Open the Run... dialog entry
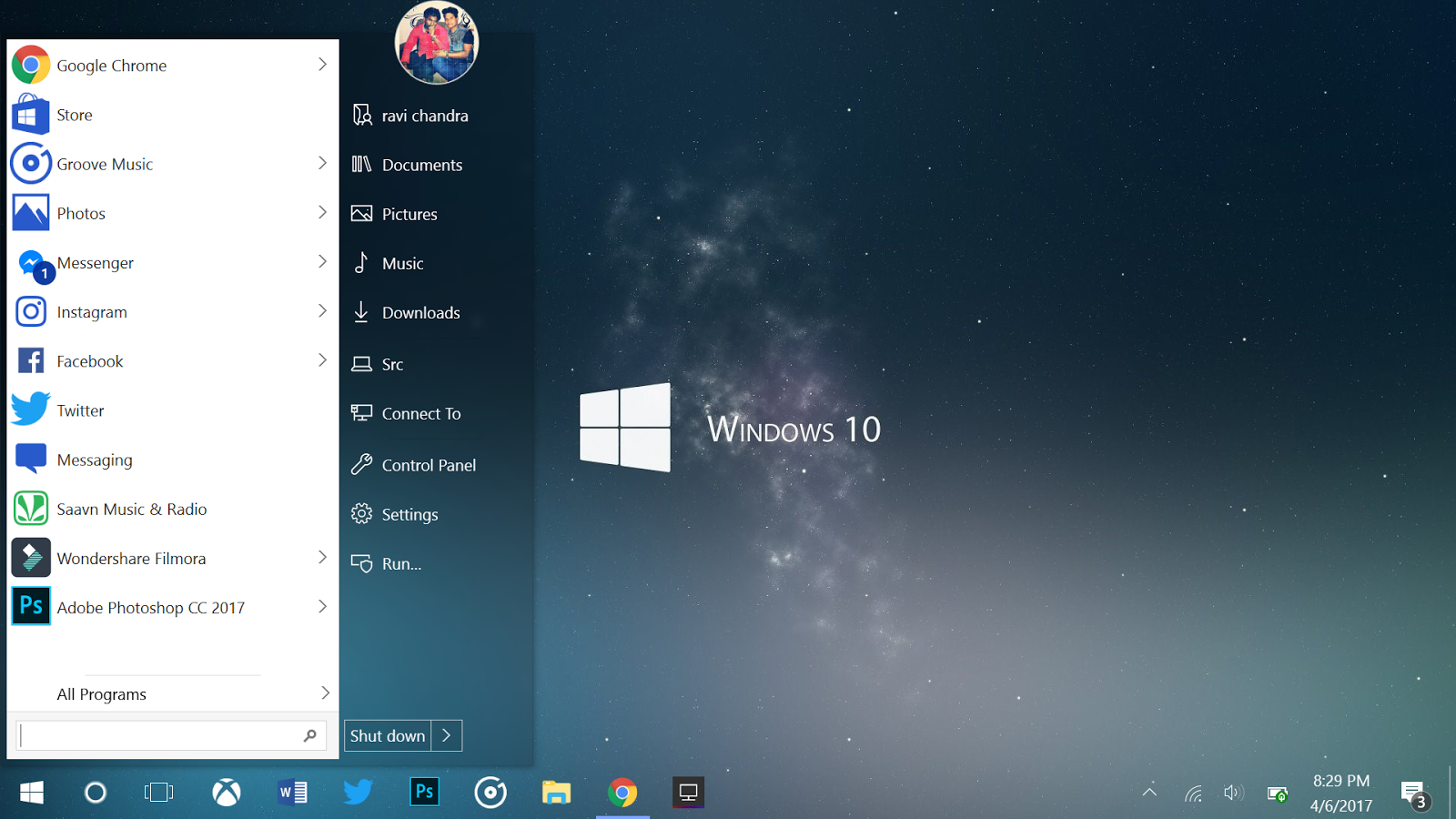 click(x=388, y=563)
